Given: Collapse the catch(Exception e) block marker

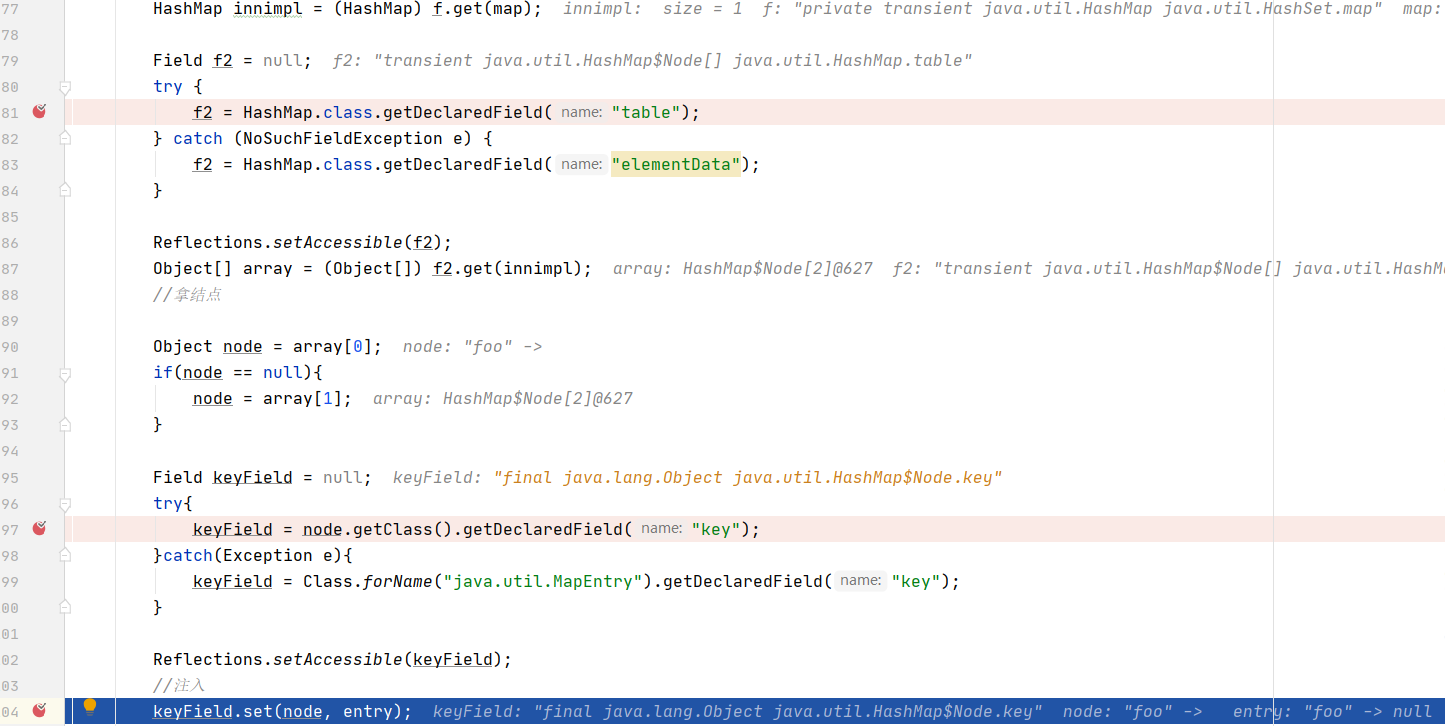Looking at the screenshot, I should pos(65,556).
